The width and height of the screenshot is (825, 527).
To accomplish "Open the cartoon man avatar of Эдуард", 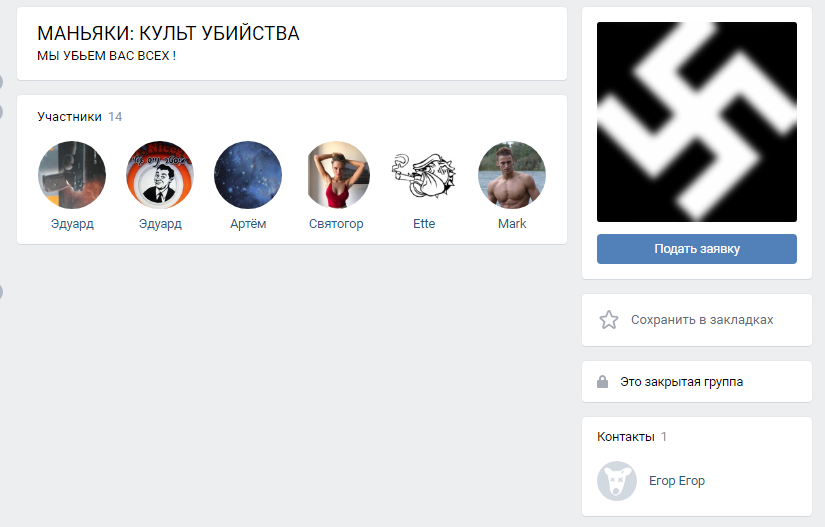I will [x=160, y=175].
